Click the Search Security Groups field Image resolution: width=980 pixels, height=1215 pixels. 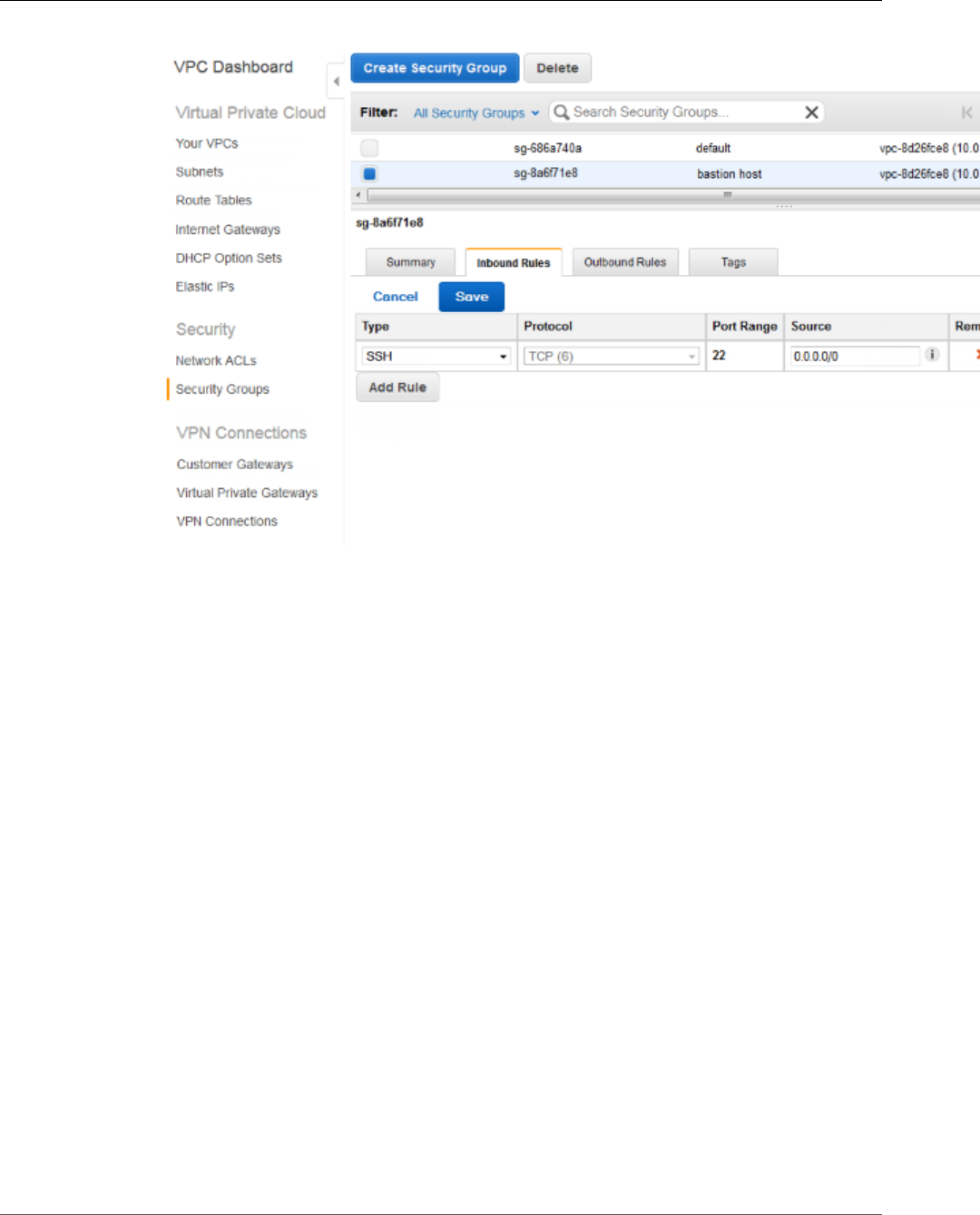[686, 113]
